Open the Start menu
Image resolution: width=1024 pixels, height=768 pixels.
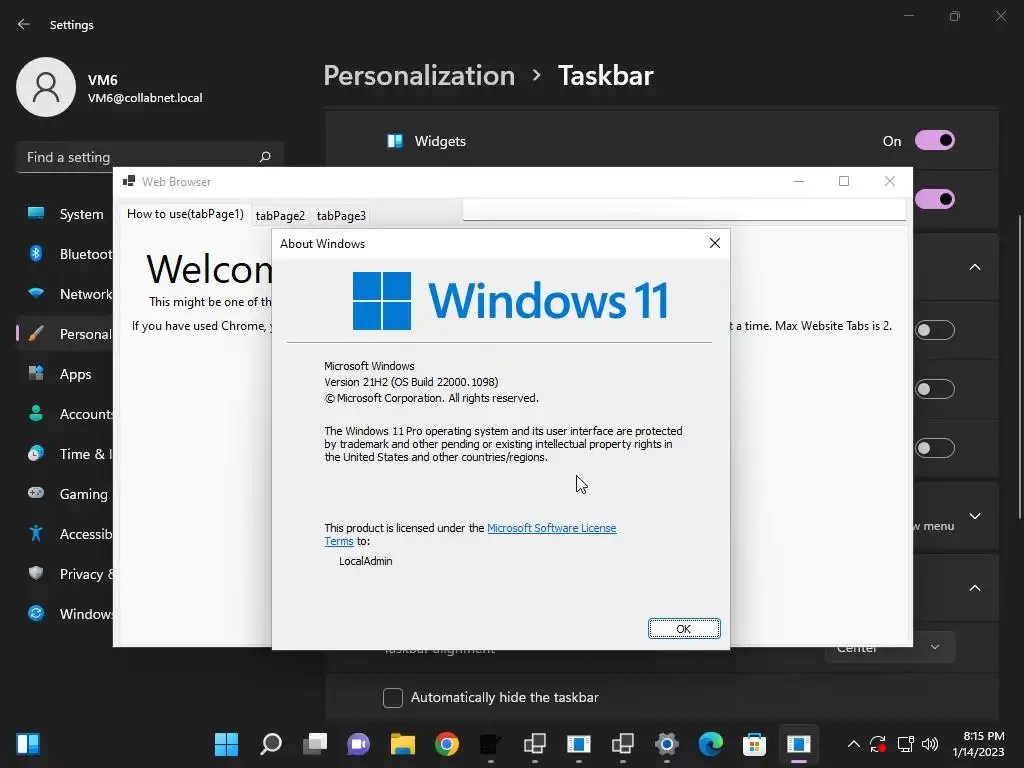pos(227,744)
